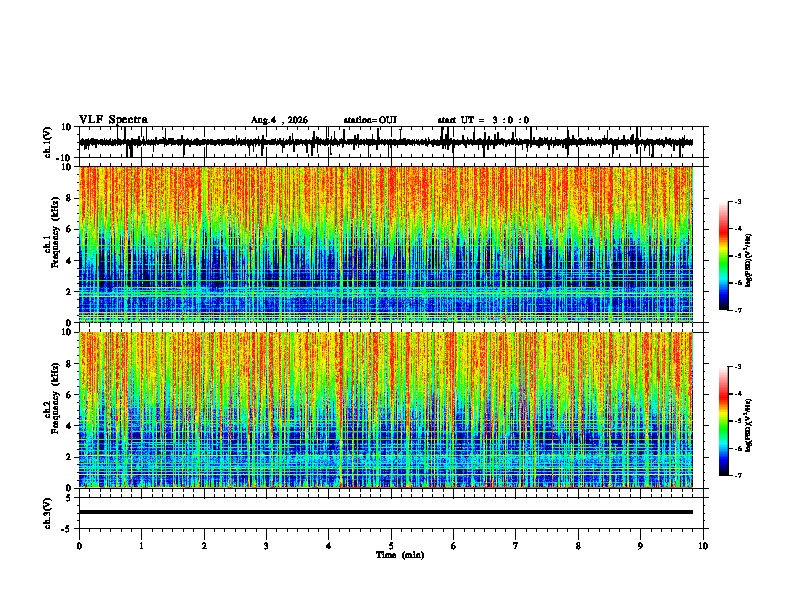Click the ch.1 spectrogram "6" kHz tick label
The height and width of the screenshot is (612, 792).
pyautogui.click(x=70, y=230)
